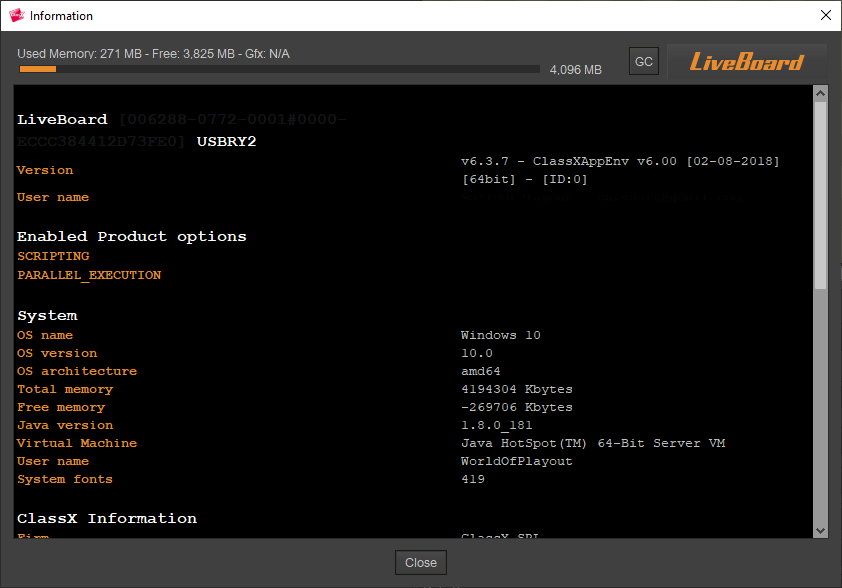Select the PARALLEL_EXECUTION option line
Viewport: 842px width, 588px height.
point(89,275)
